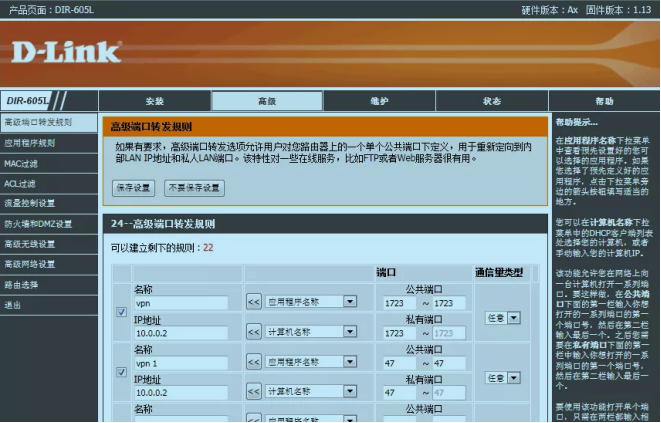Click the 产品页面 : DIR-605L text
This screenshot has width=661, height=423.
(x=51, y=10)
